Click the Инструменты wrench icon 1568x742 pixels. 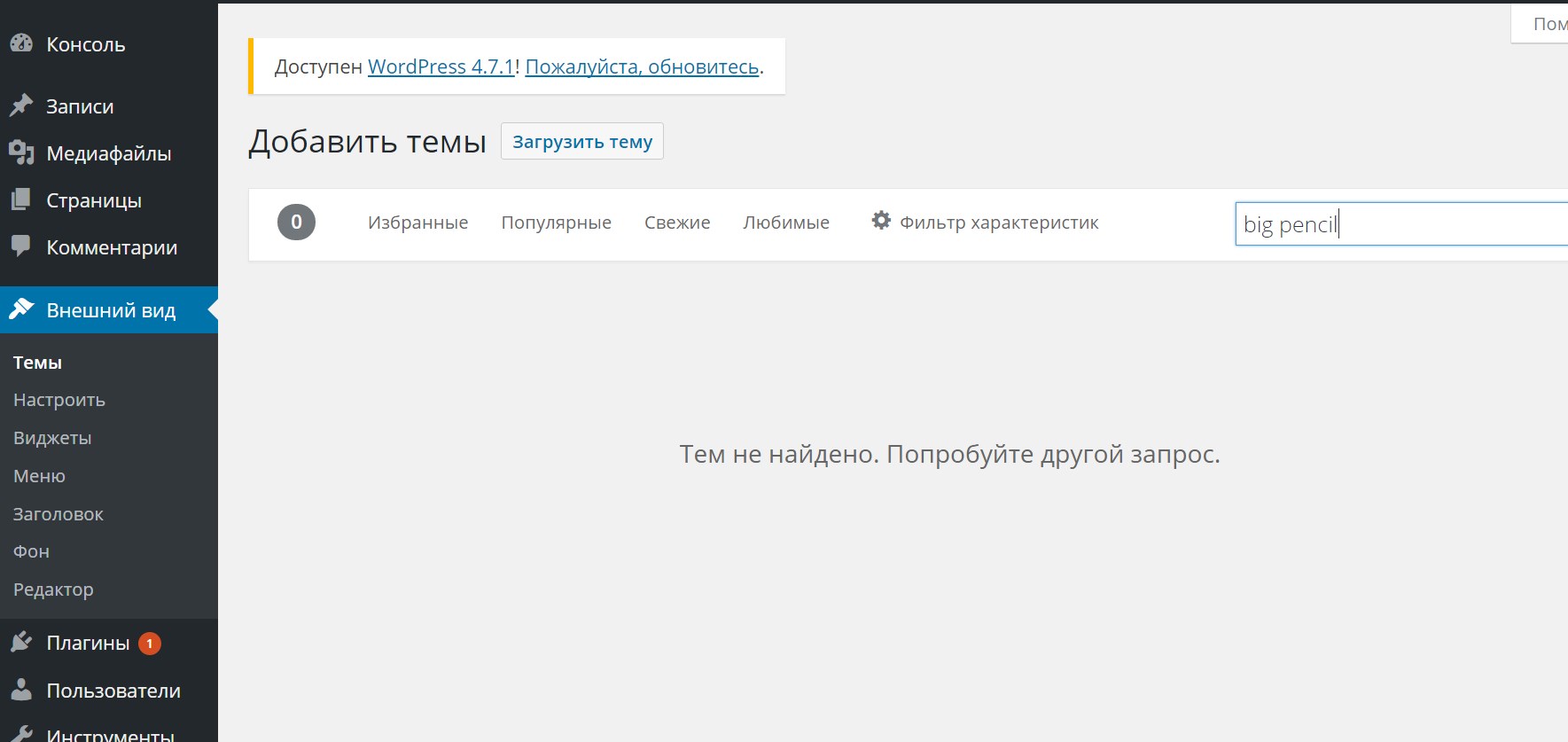[x=21, y=734]
